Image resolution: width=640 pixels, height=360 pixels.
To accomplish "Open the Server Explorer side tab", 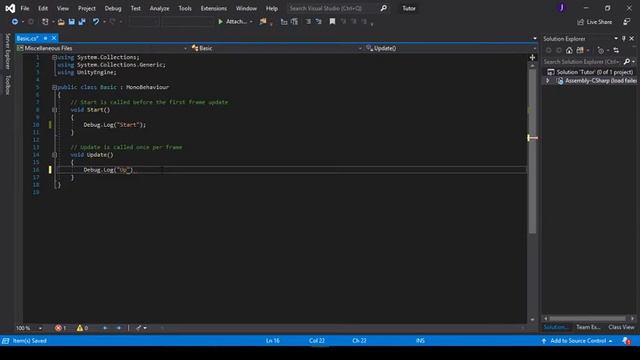I will pos(7,51).
